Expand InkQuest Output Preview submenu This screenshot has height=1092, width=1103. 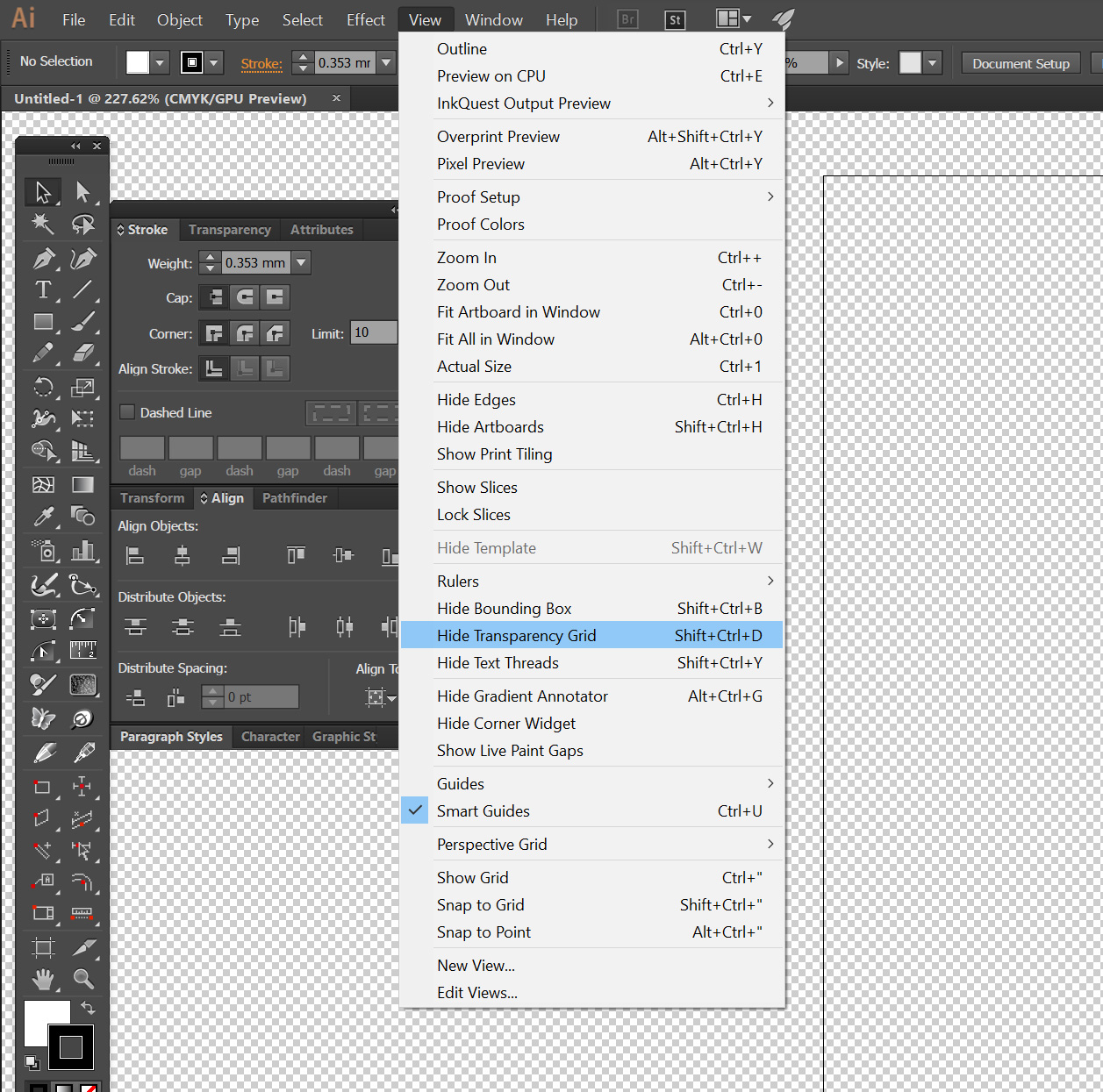point(591,103)
